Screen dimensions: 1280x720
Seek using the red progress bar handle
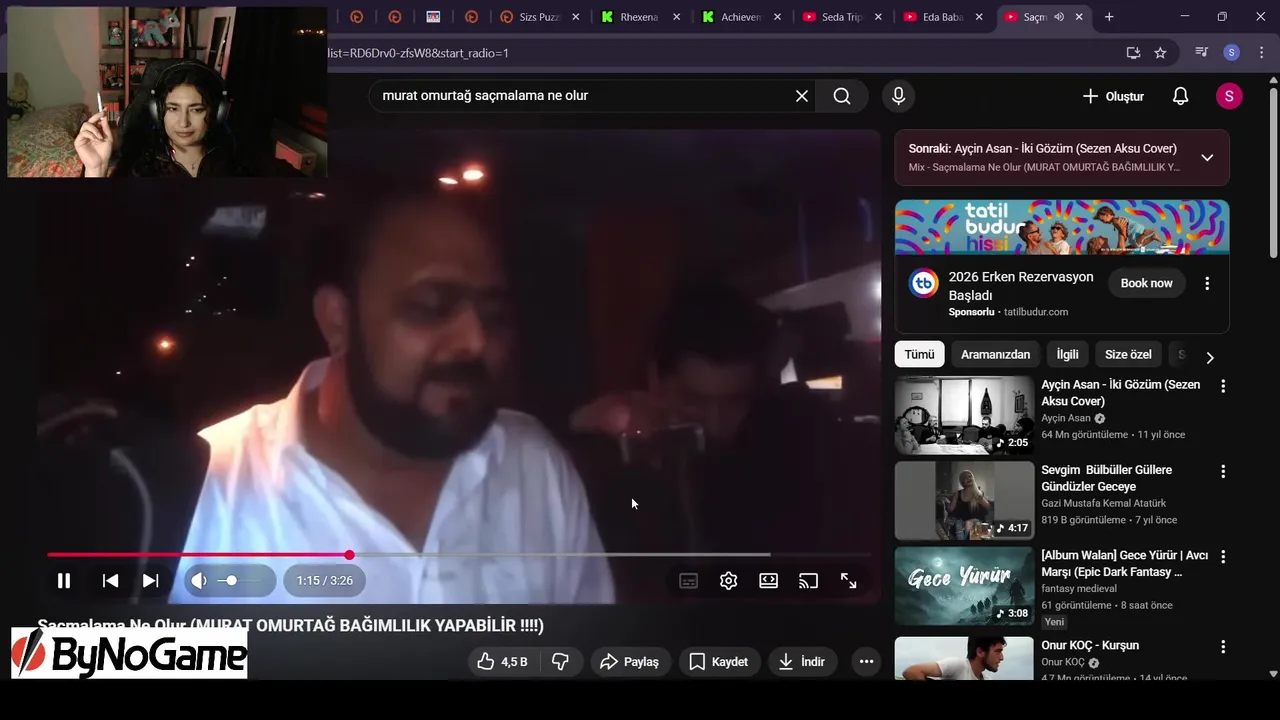[x=349, y=555]
